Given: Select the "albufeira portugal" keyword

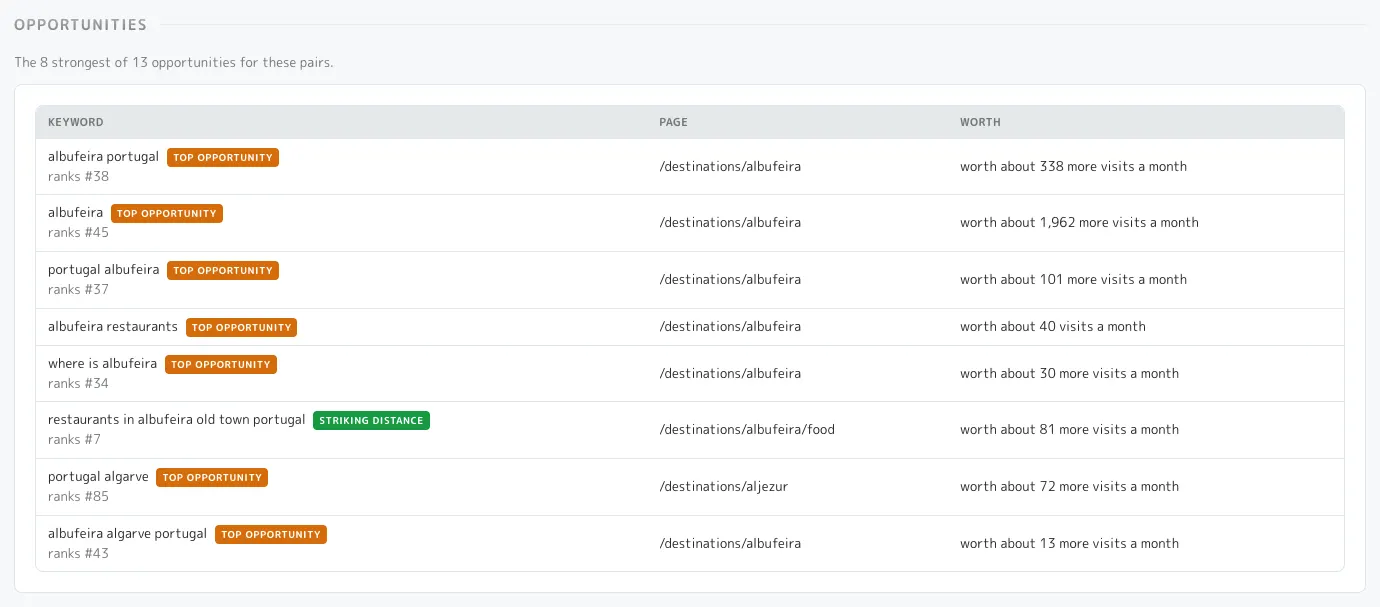Looking at the screenshot, I should point(103,157).
